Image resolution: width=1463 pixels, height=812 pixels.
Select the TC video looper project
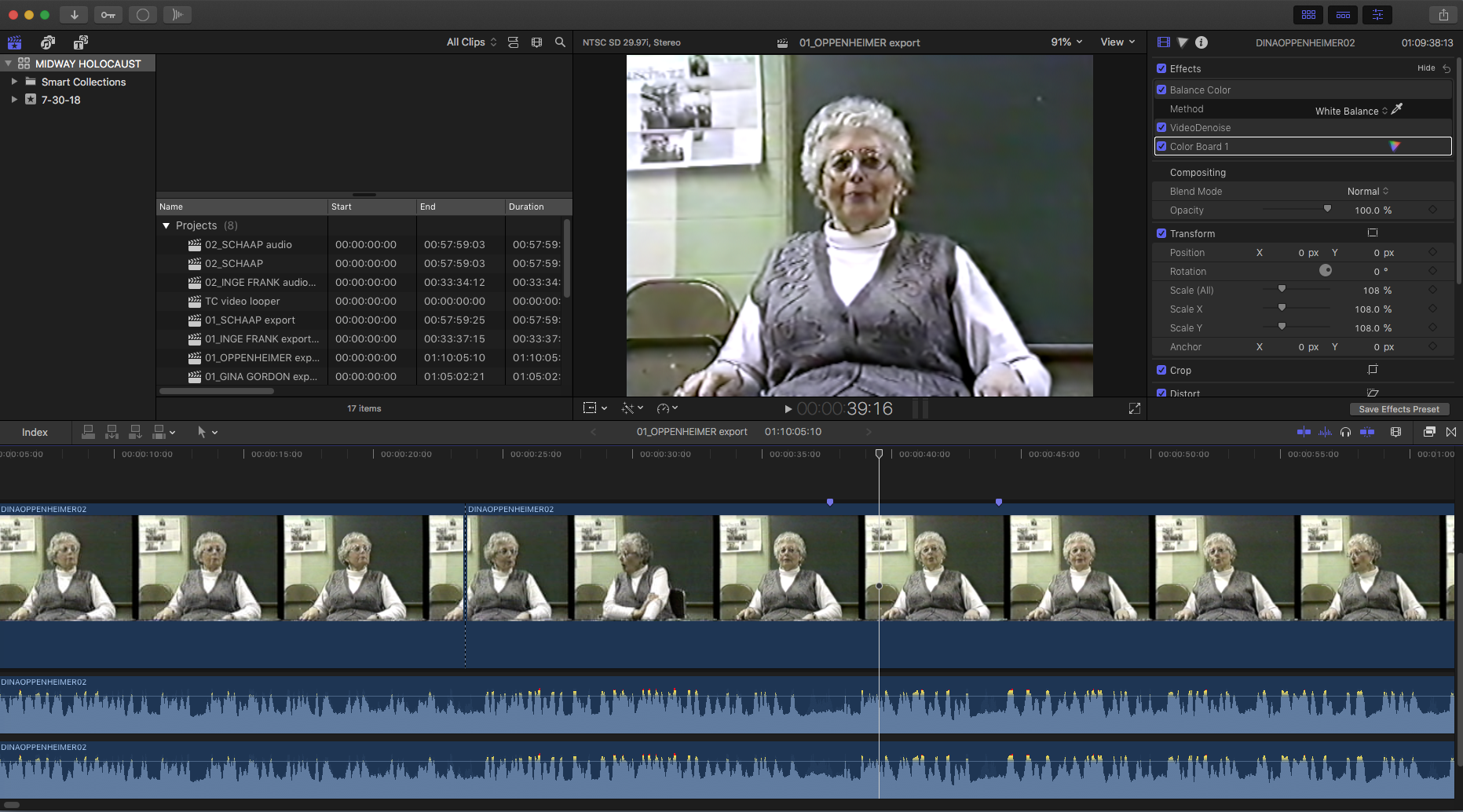pyautogui.click(x=242, y=302)
